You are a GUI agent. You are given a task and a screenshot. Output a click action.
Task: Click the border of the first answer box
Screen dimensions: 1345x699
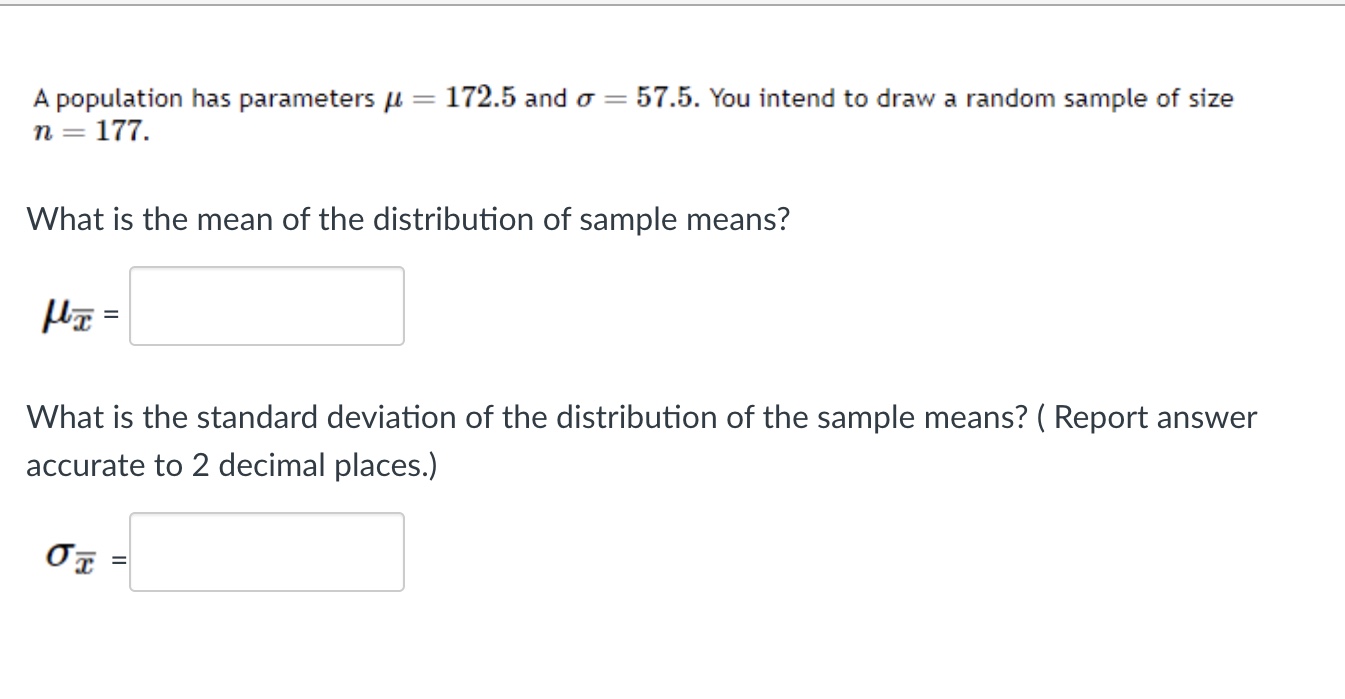265,267
